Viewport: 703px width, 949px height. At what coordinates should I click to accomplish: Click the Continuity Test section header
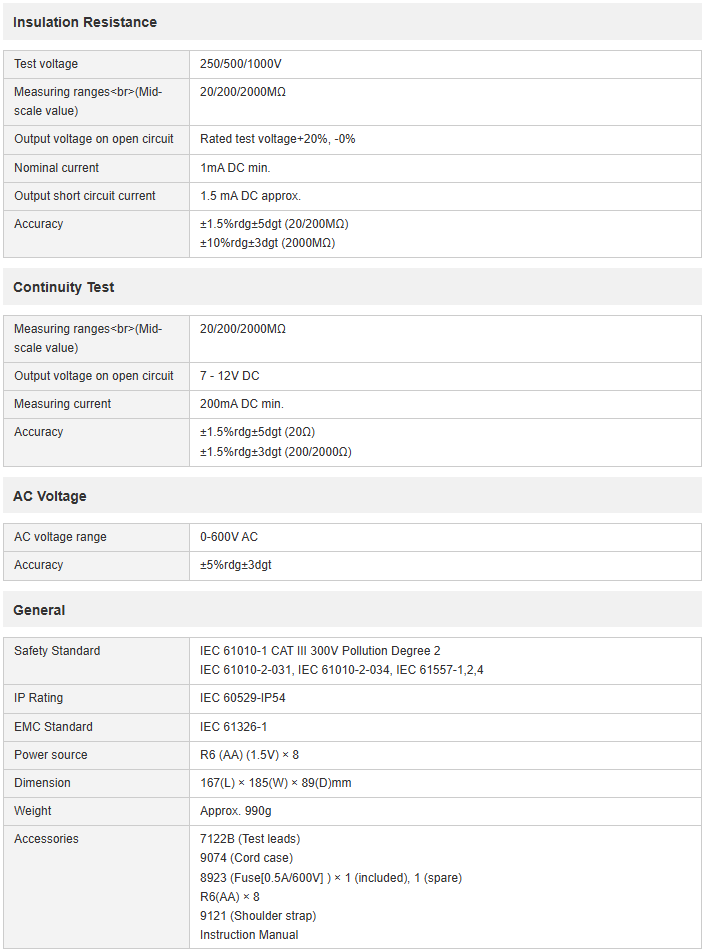click(x=64, y=287)
